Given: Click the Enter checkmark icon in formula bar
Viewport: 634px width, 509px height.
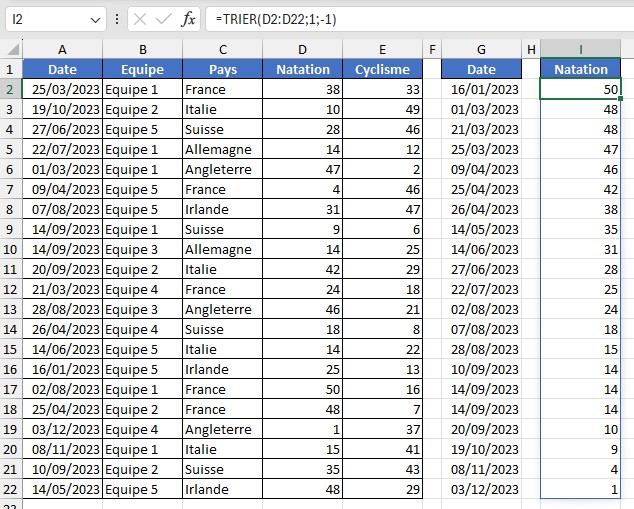Looking at the screenshot, I should (x=163, y=19).
